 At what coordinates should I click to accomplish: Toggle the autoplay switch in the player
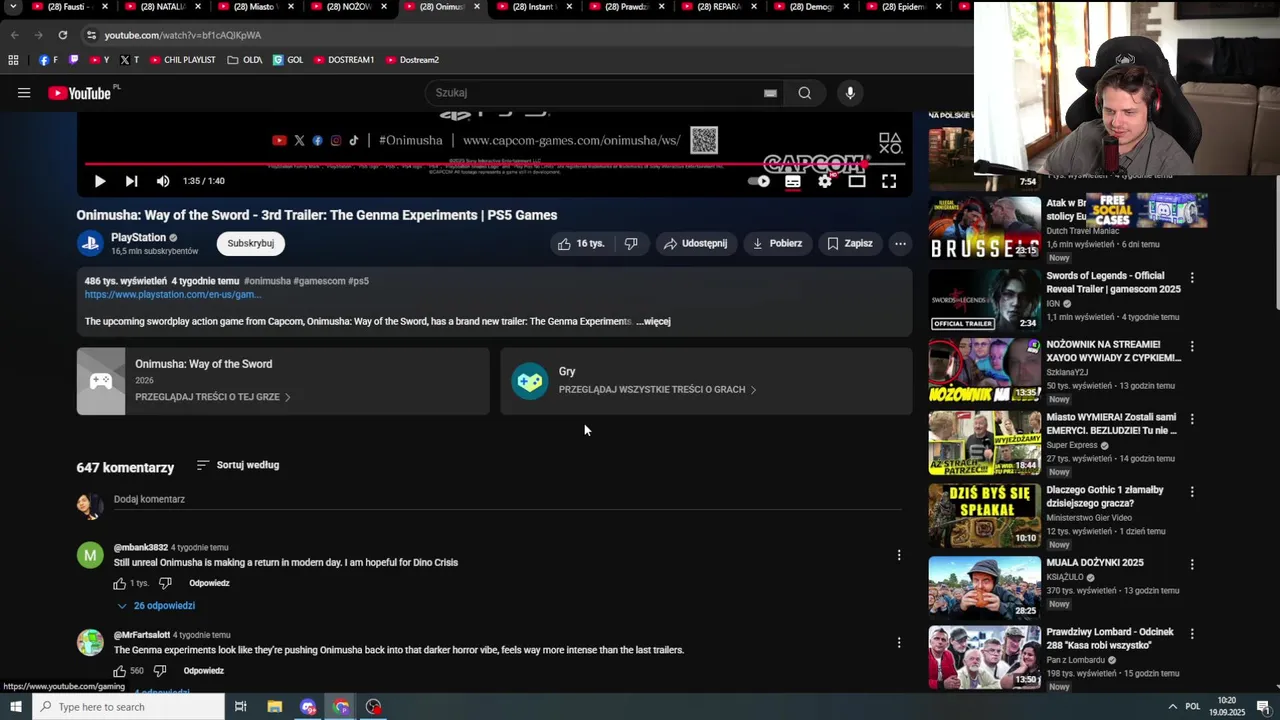tap(759, 181)
